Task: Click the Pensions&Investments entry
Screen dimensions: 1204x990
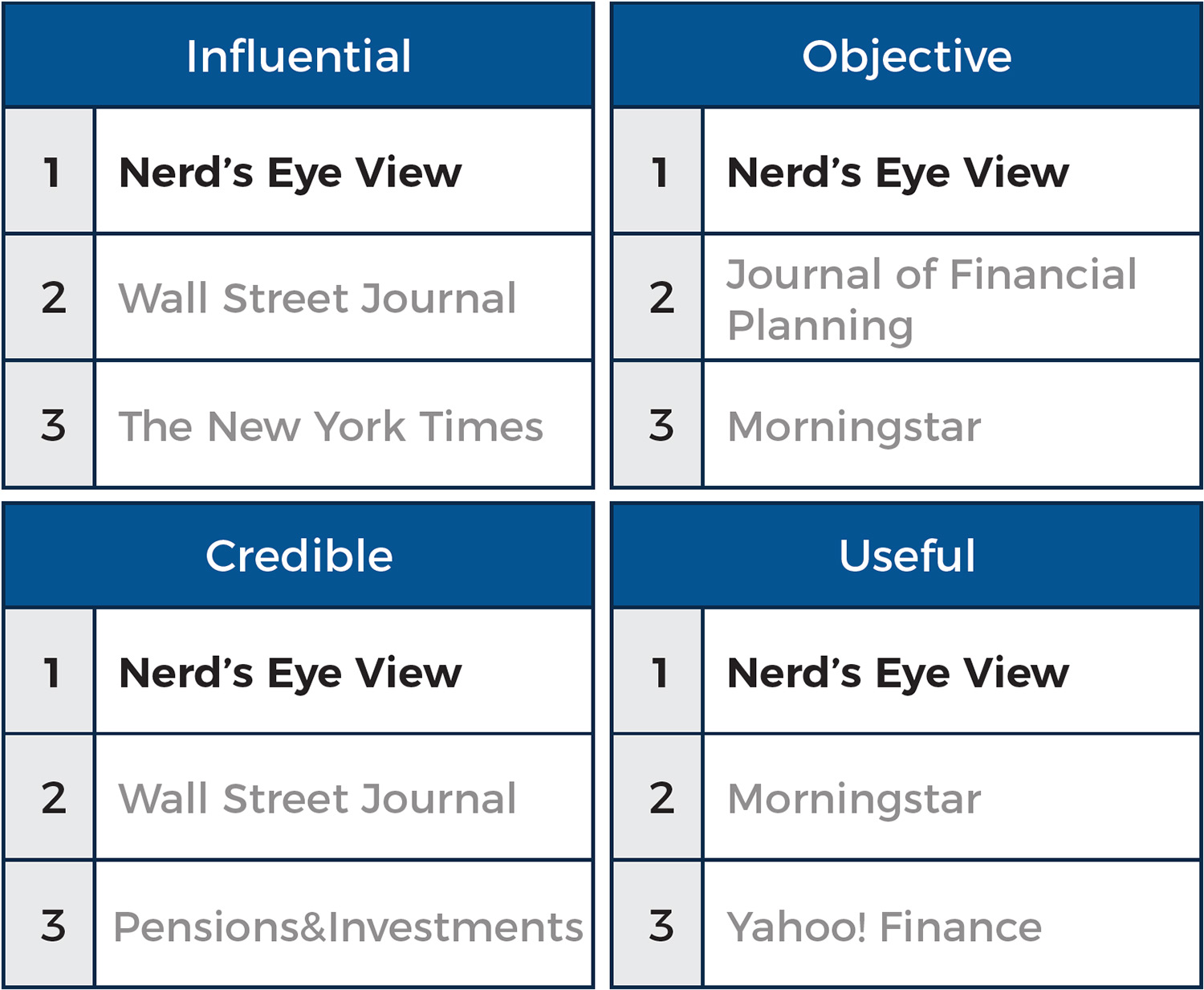Action: click(348, 927)
